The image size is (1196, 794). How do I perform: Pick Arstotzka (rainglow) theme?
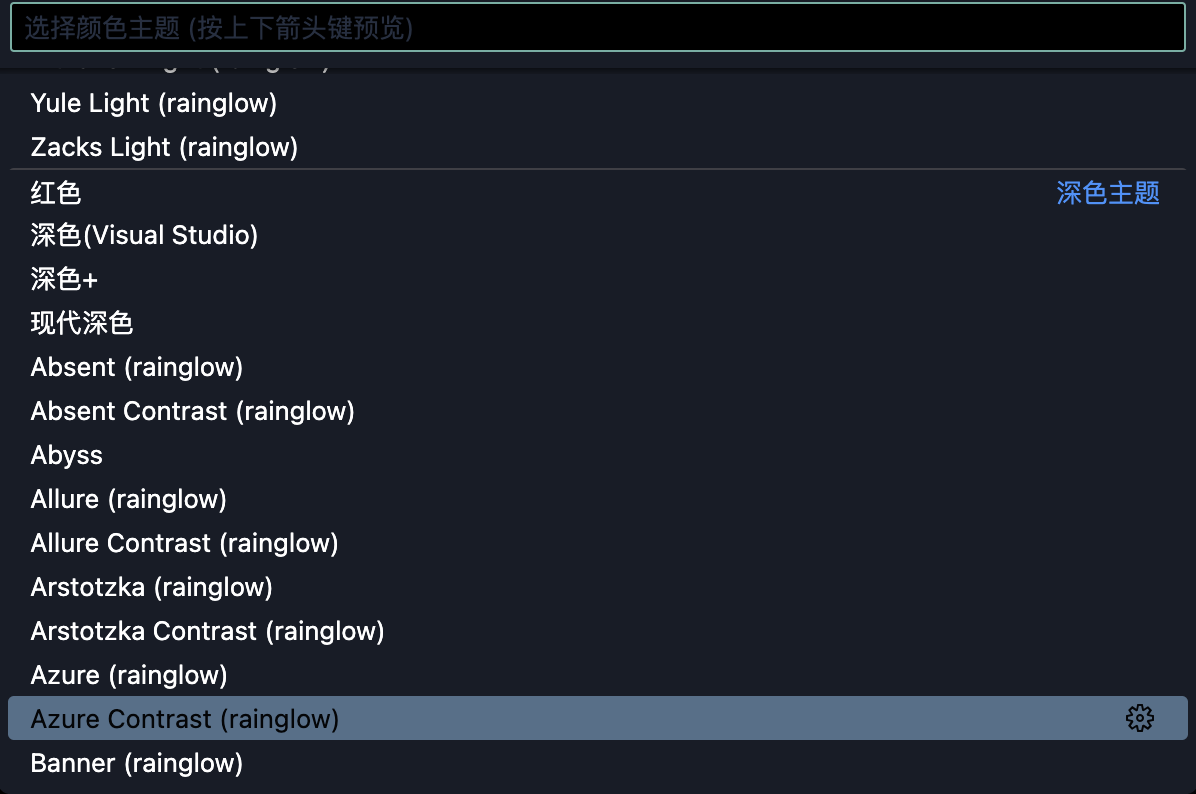tap(598, 587)
